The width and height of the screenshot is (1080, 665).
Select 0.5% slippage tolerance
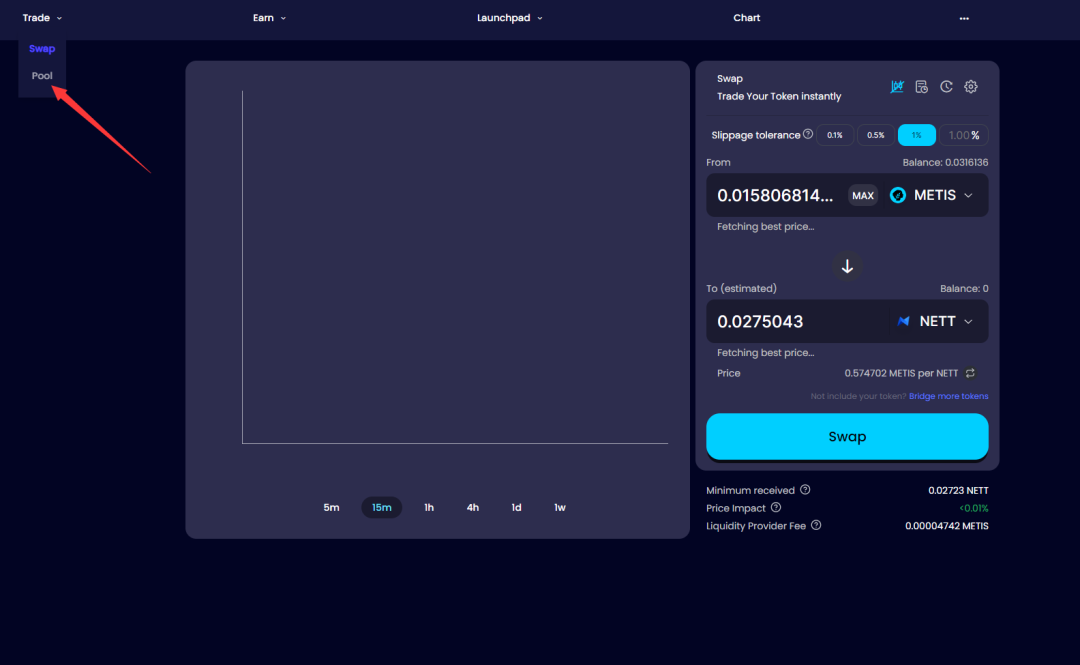tap(875, 135)
